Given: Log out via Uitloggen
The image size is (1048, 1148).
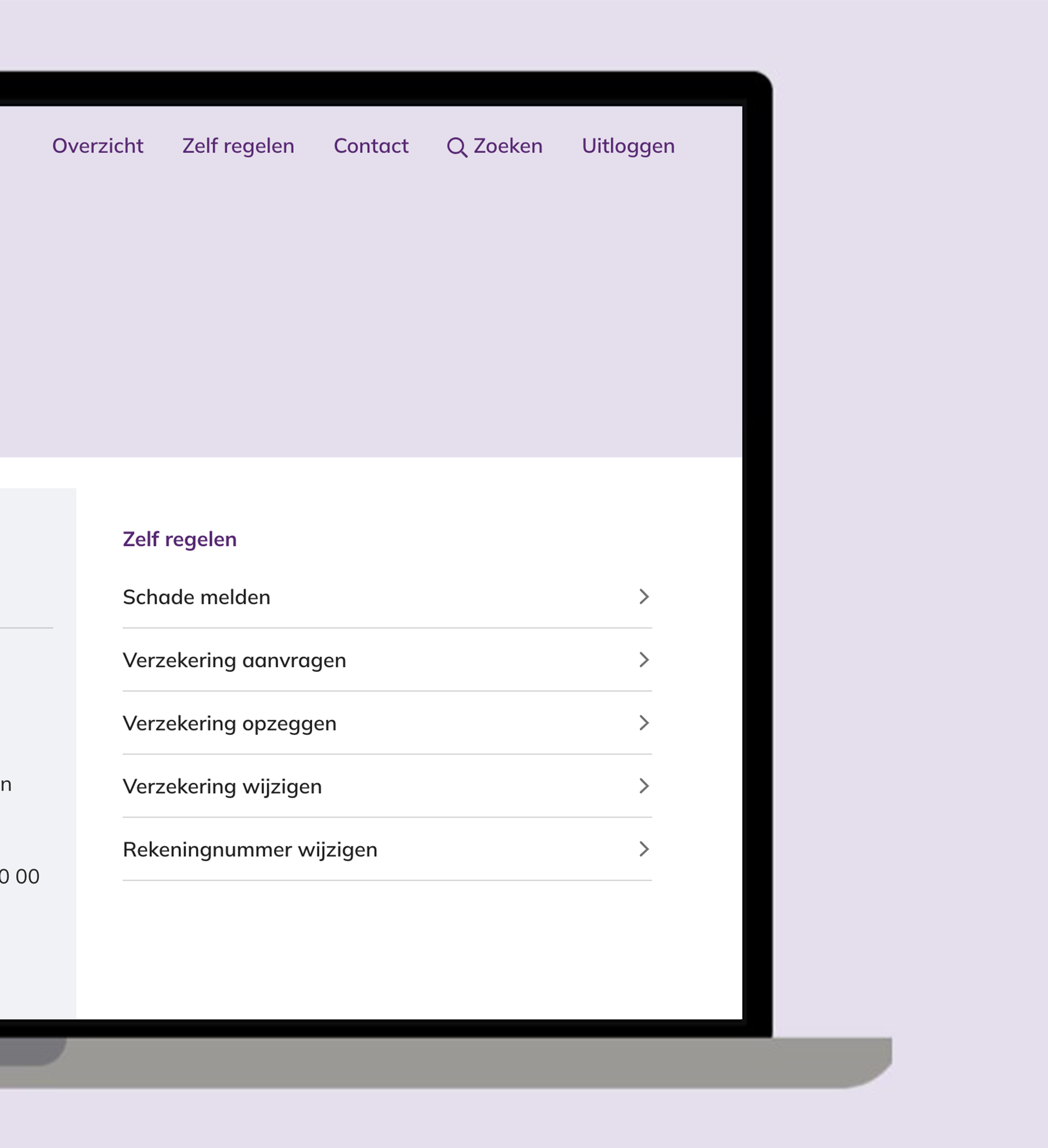Looking at the screenshot, I should coord(628,146).
